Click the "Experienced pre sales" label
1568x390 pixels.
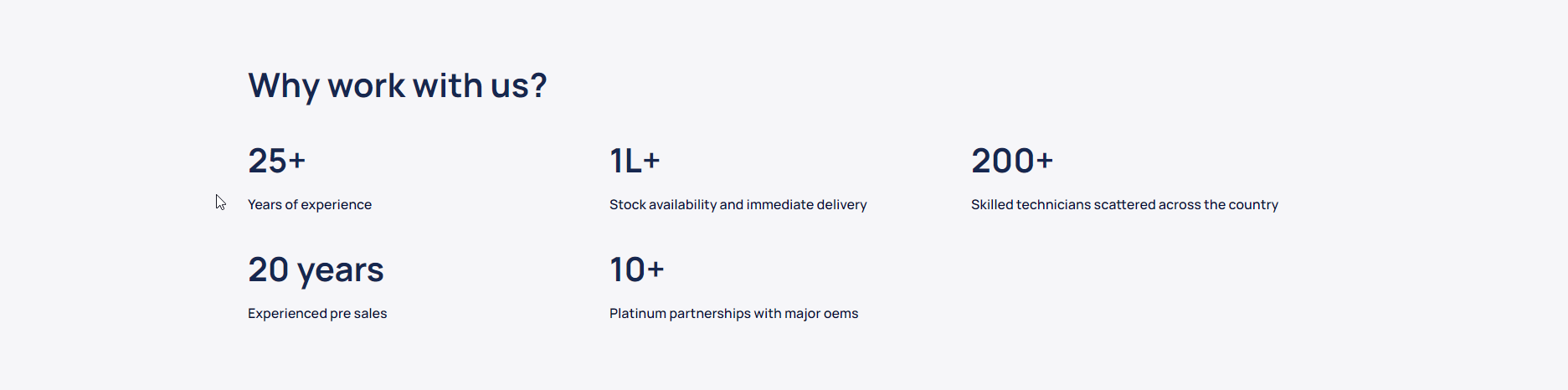click(x=316, y=314)
